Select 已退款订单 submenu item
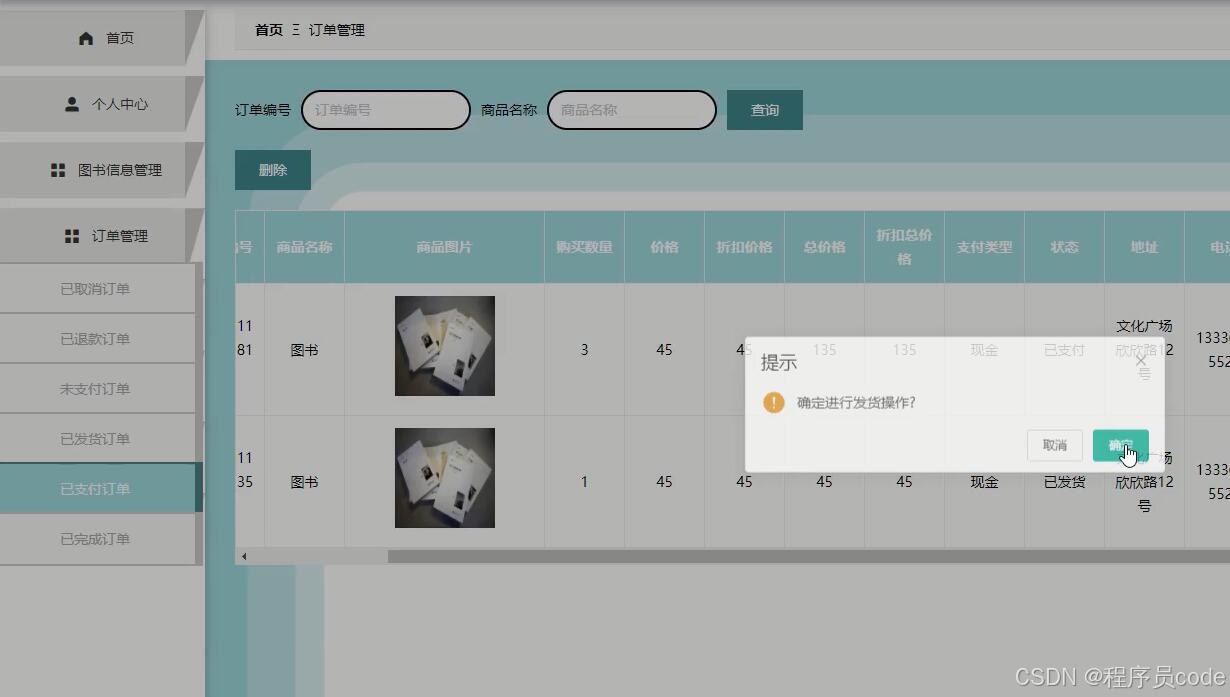The width and height of the screenshot is (1230, 697). (97, 339)
